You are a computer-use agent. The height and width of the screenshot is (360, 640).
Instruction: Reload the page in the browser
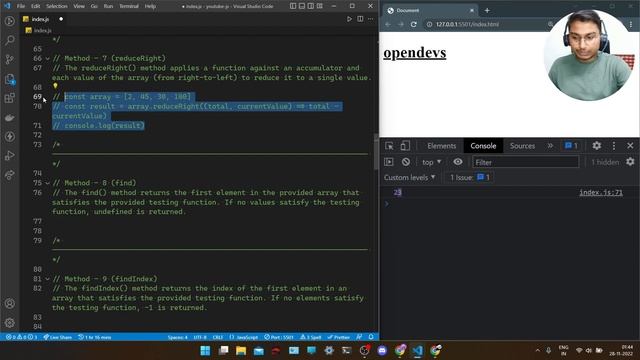[x=413, y=24]
